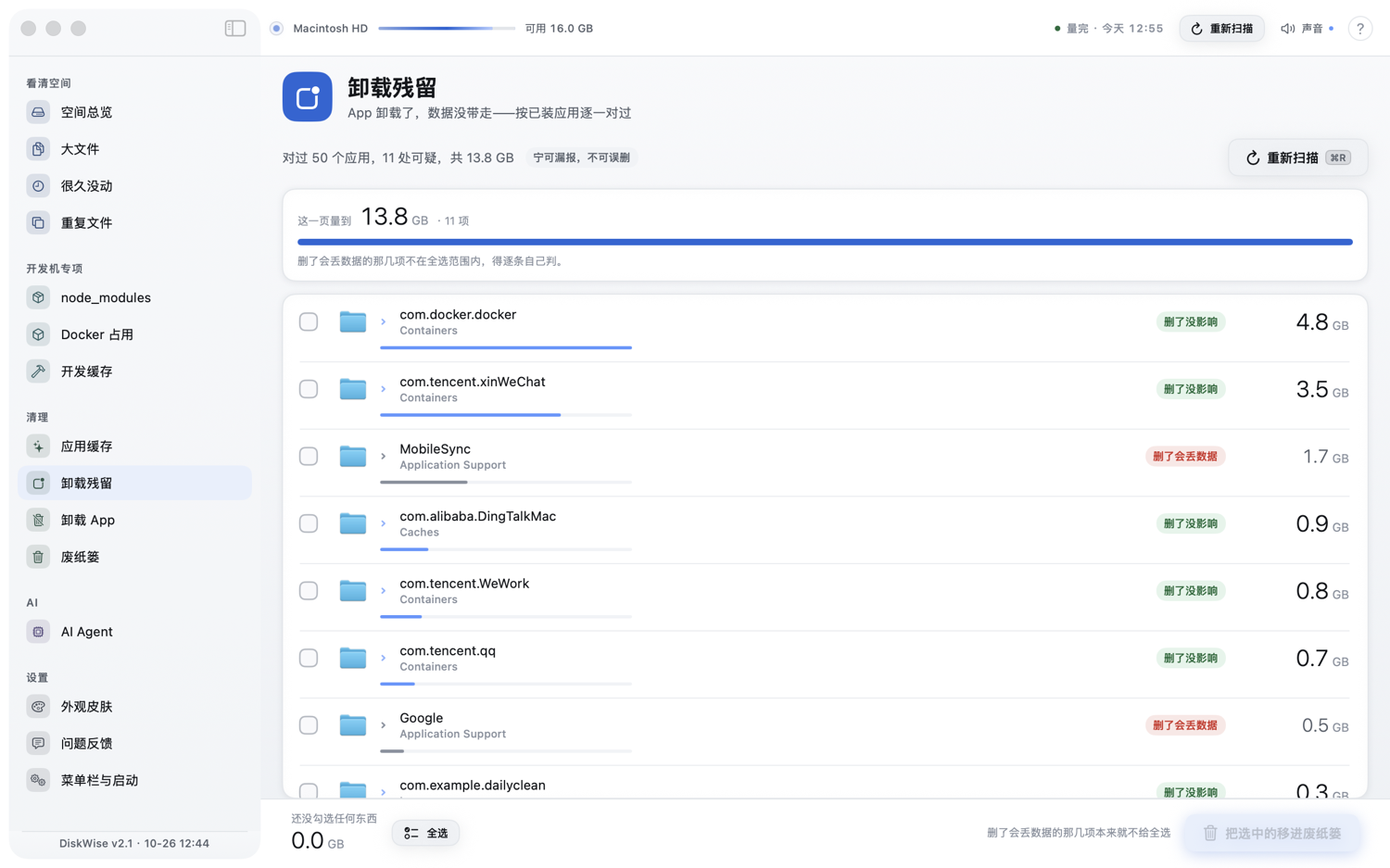Check the MobileSync checkbox

click(309, 456)
